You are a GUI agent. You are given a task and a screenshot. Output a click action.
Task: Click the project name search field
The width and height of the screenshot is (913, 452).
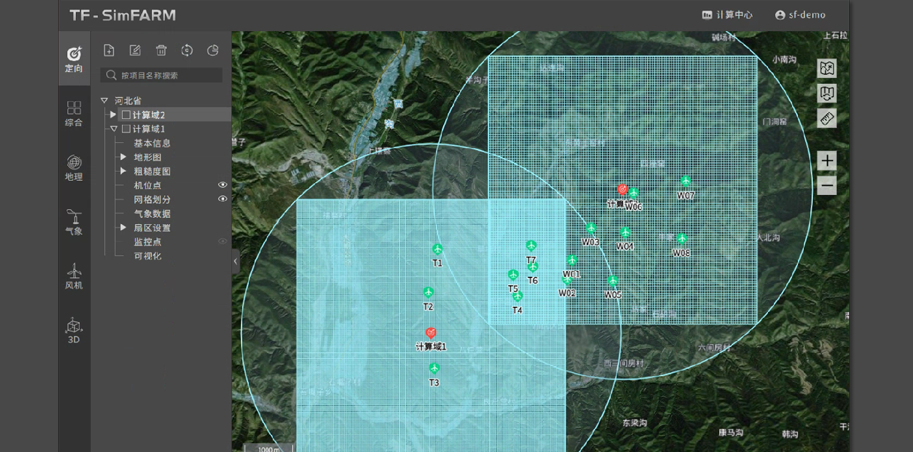pyautogui.click(x=161, y=75)
